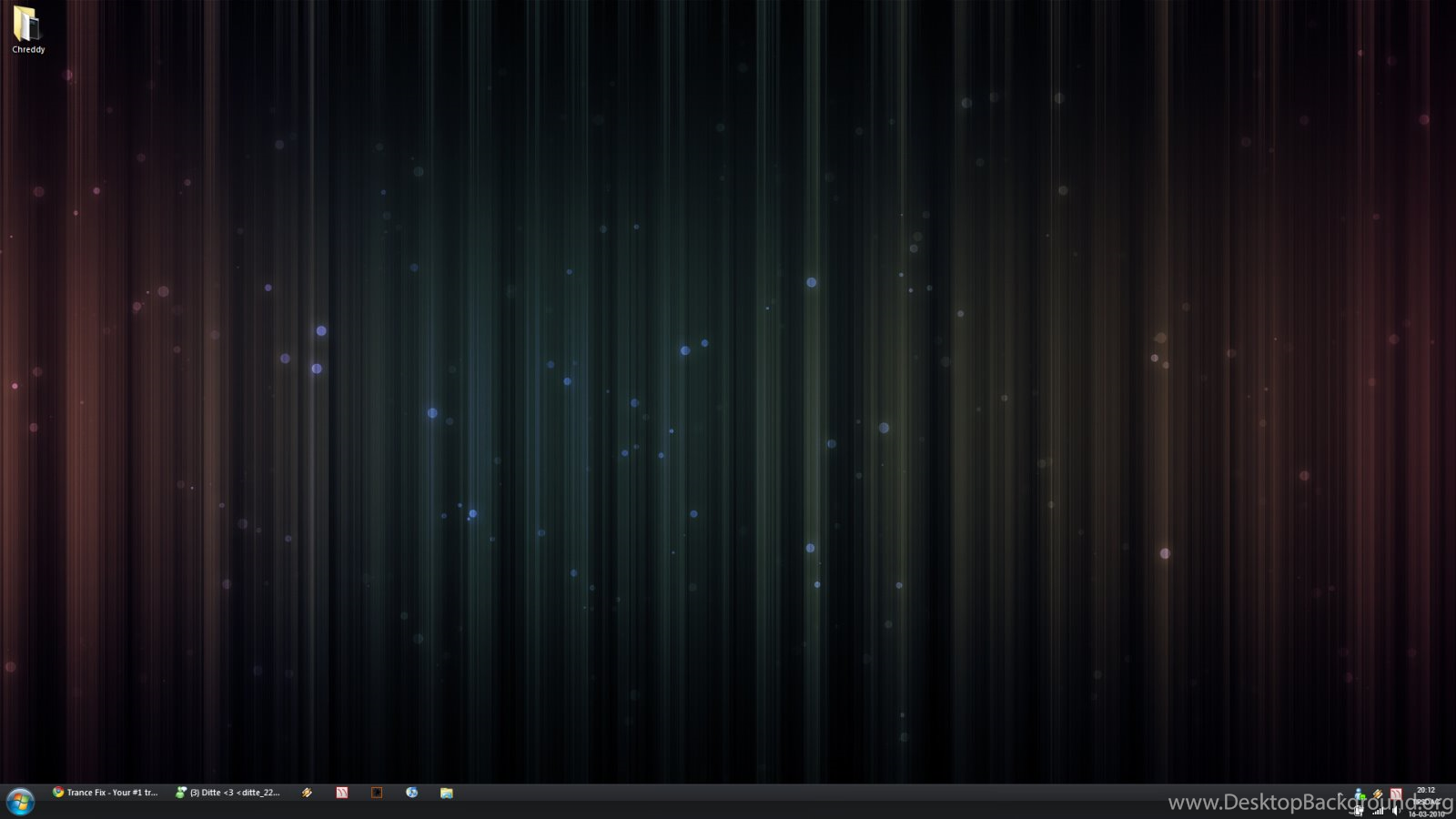
Task: Click the red striped system tray icon
Action: click(x=1396, y=794)
